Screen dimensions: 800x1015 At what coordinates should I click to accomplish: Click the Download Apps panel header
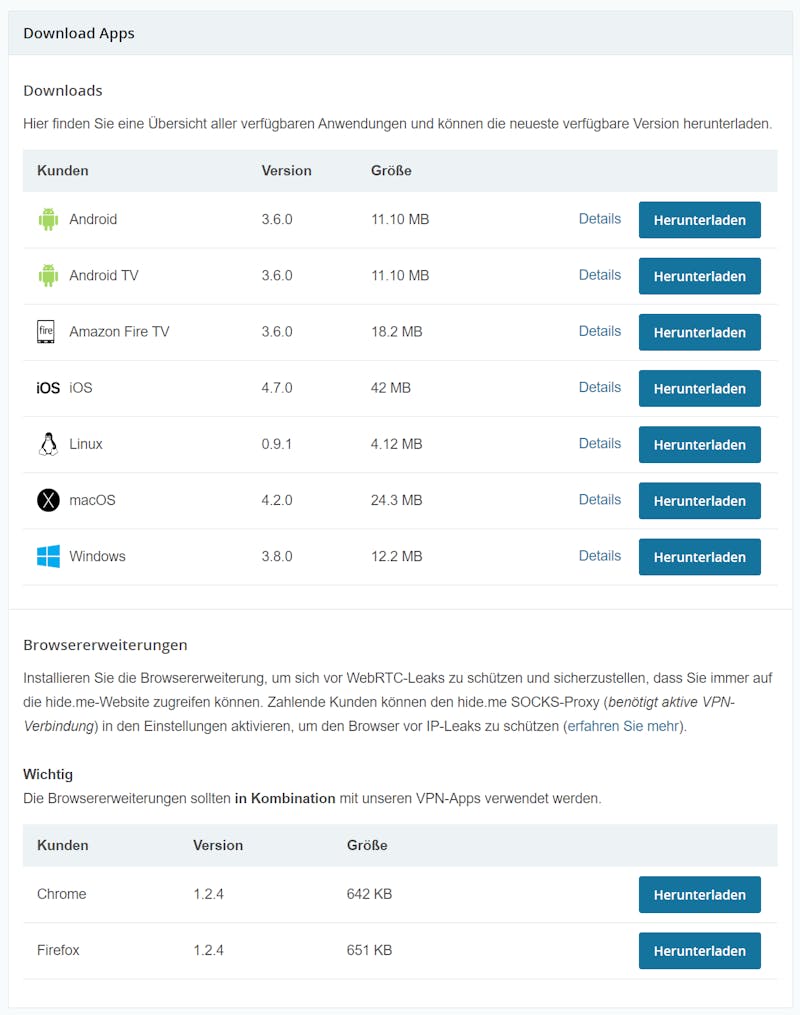(400, 33)
